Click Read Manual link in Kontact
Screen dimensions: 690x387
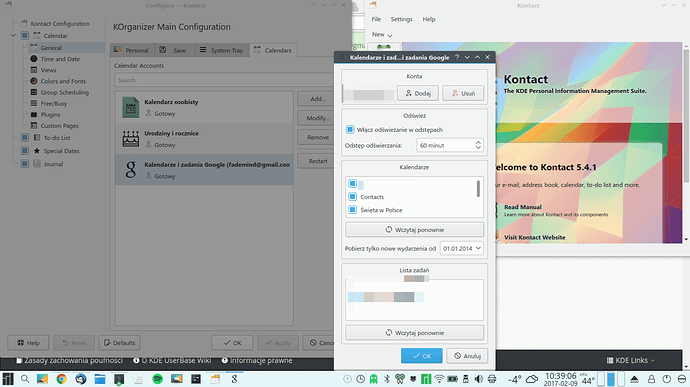click(523, 207)
